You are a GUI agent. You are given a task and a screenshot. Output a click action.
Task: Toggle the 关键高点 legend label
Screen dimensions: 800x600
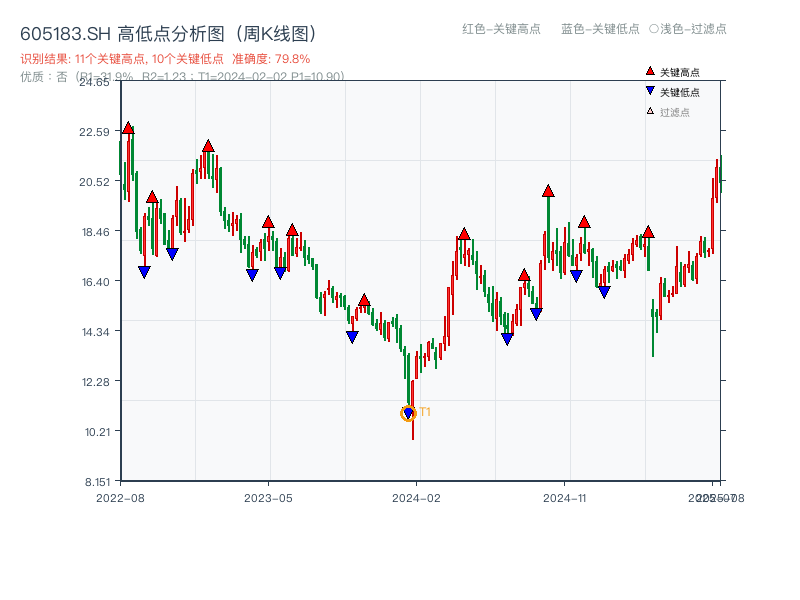(x=680, y=72)
